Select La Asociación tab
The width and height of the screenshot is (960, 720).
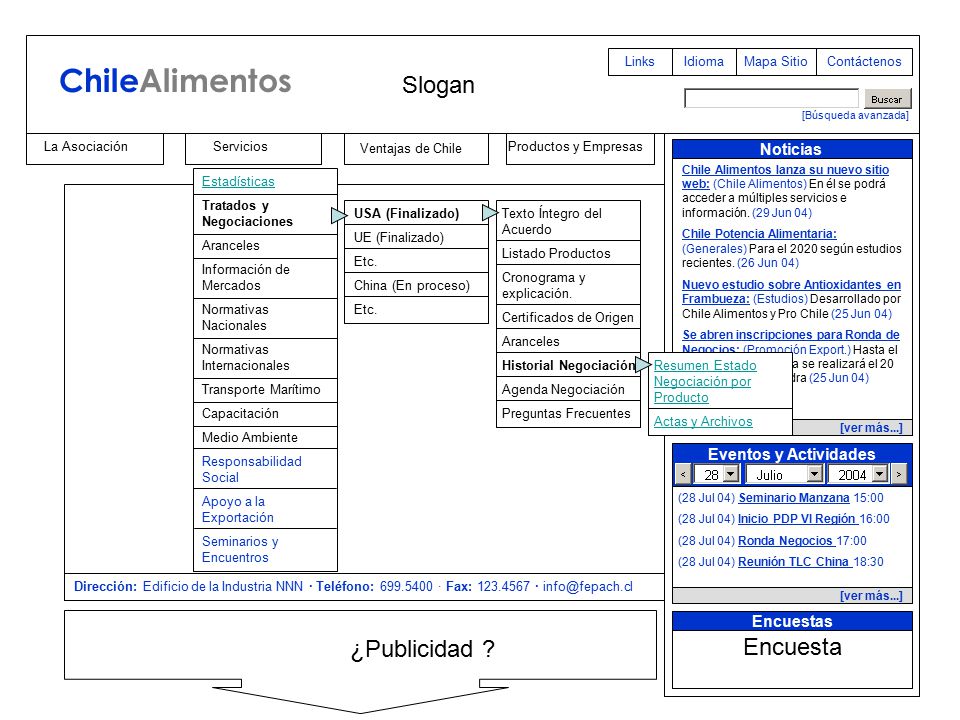click(95, 148)
